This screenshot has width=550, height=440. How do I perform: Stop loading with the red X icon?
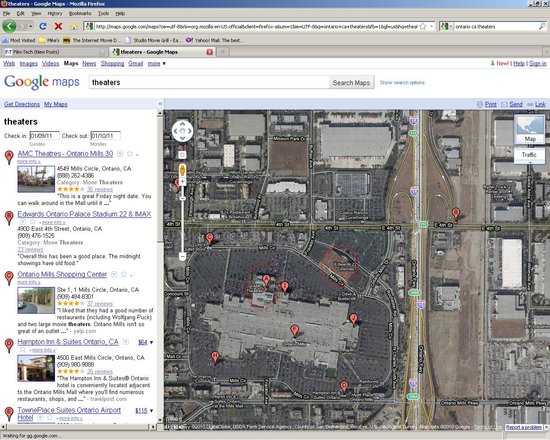click(58, 26)
